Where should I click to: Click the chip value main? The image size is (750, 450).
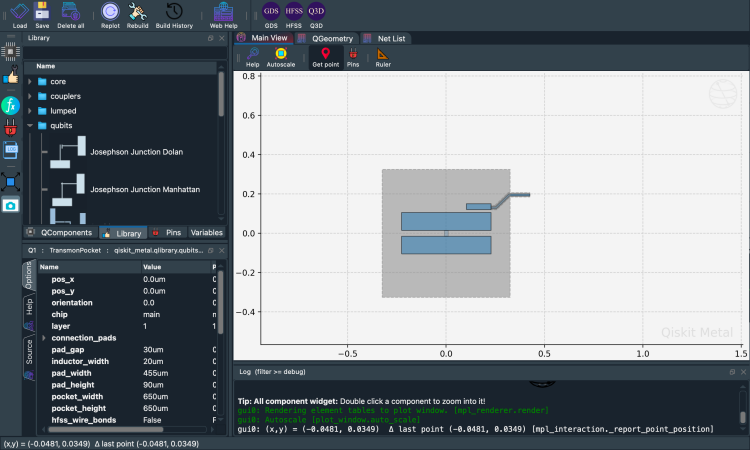coord(151,315)
